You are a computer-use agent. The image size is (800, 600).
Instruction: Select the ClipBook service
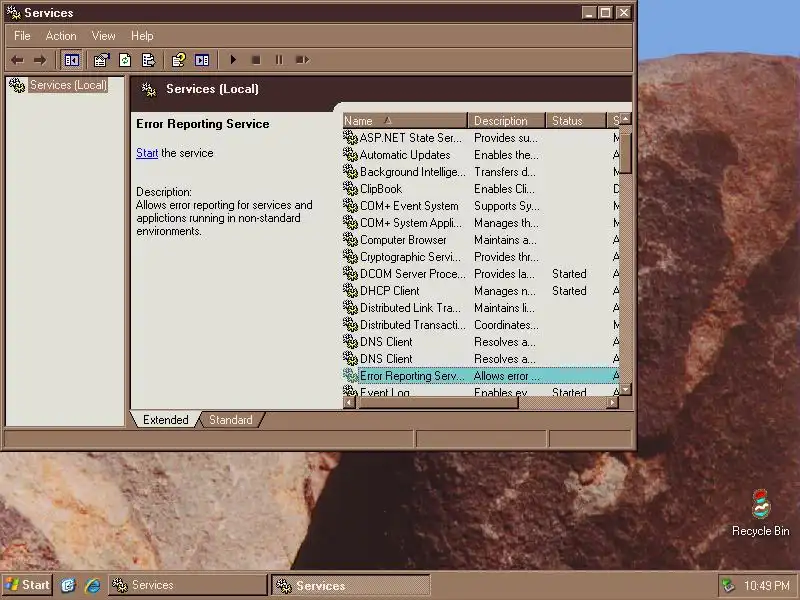481,189
